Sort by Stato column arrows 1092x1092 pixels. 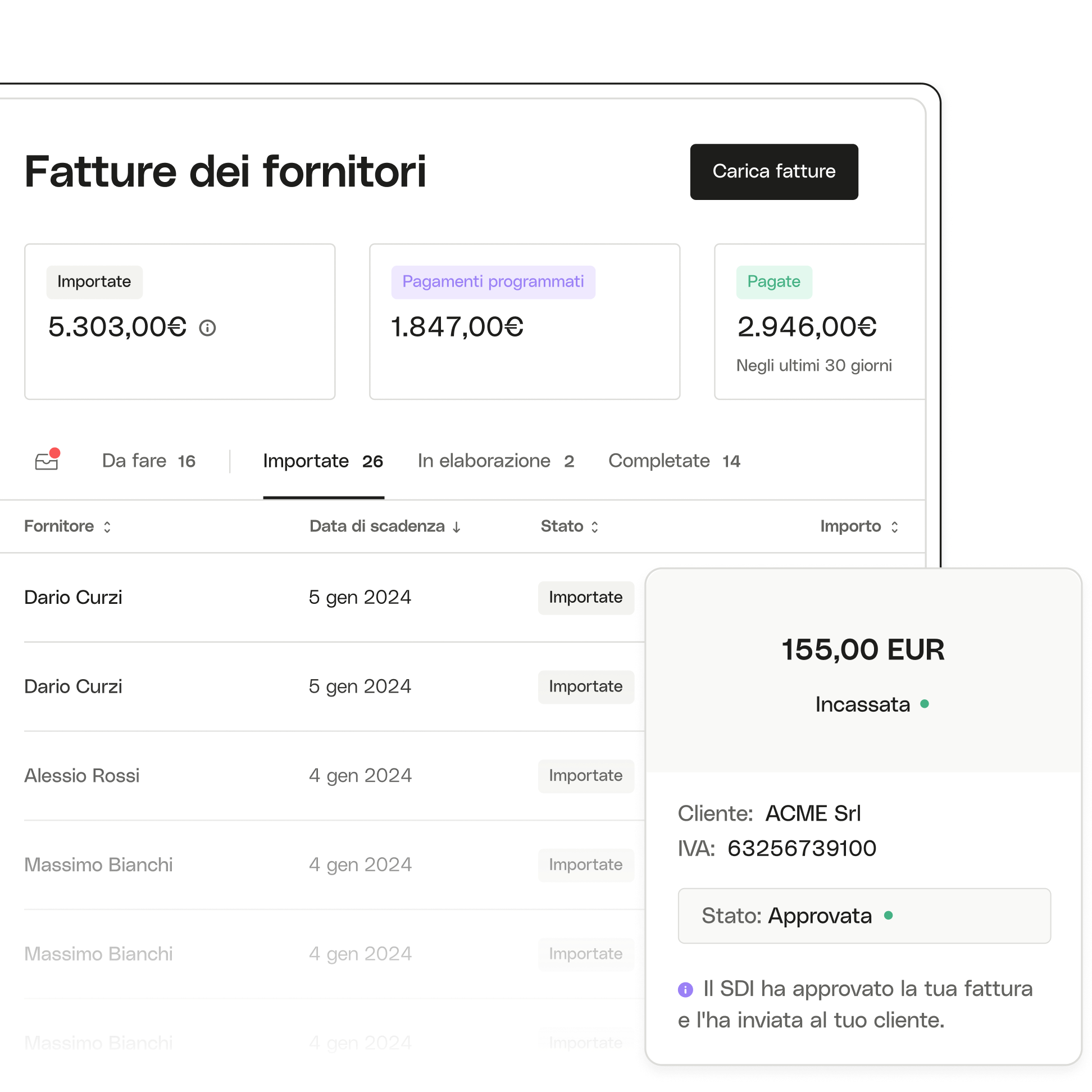click(595, 527)
